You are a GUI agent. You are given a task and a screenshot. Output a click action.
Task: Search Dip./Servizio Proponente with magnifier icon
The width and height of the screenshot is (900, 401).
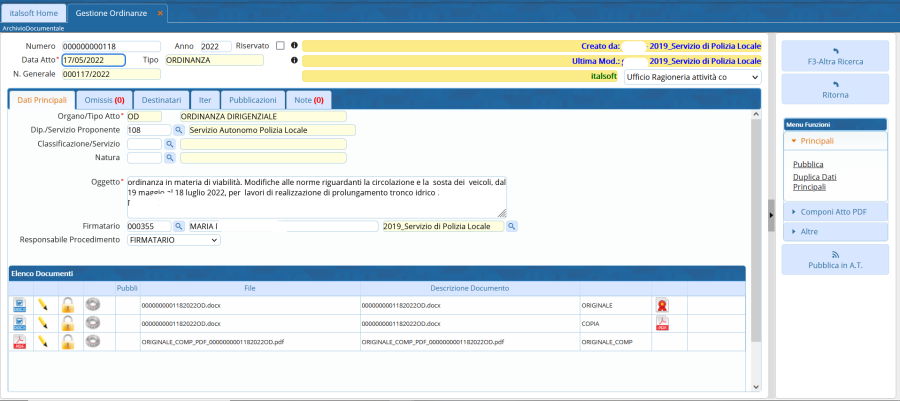[x=179, y=130]
